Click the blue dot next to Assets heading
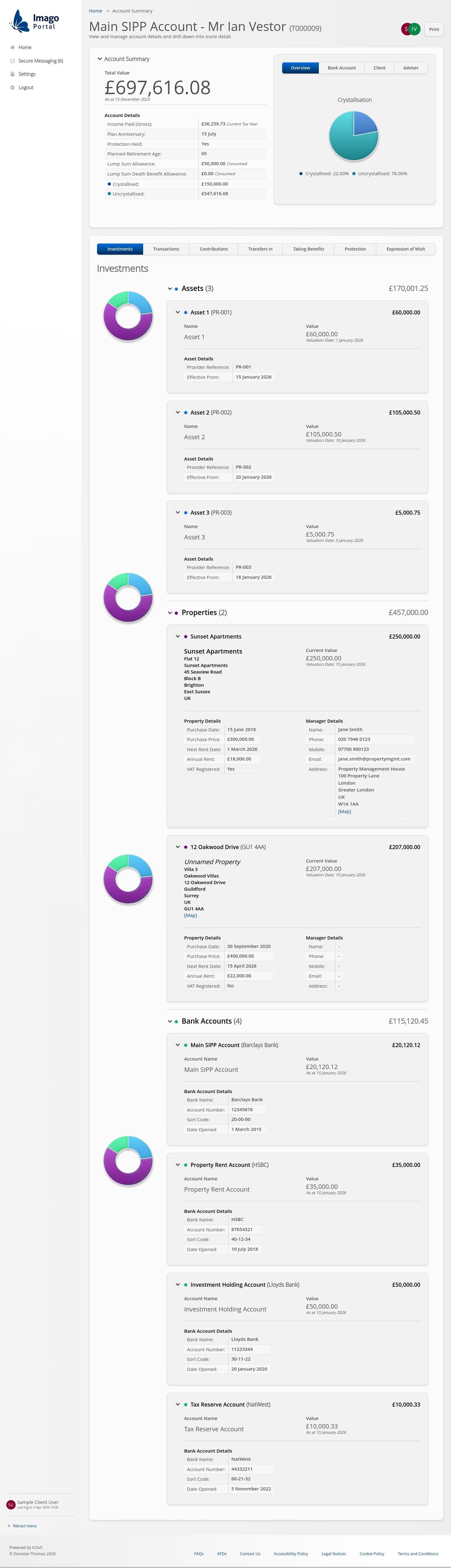451x1568 pixels. 176,289
